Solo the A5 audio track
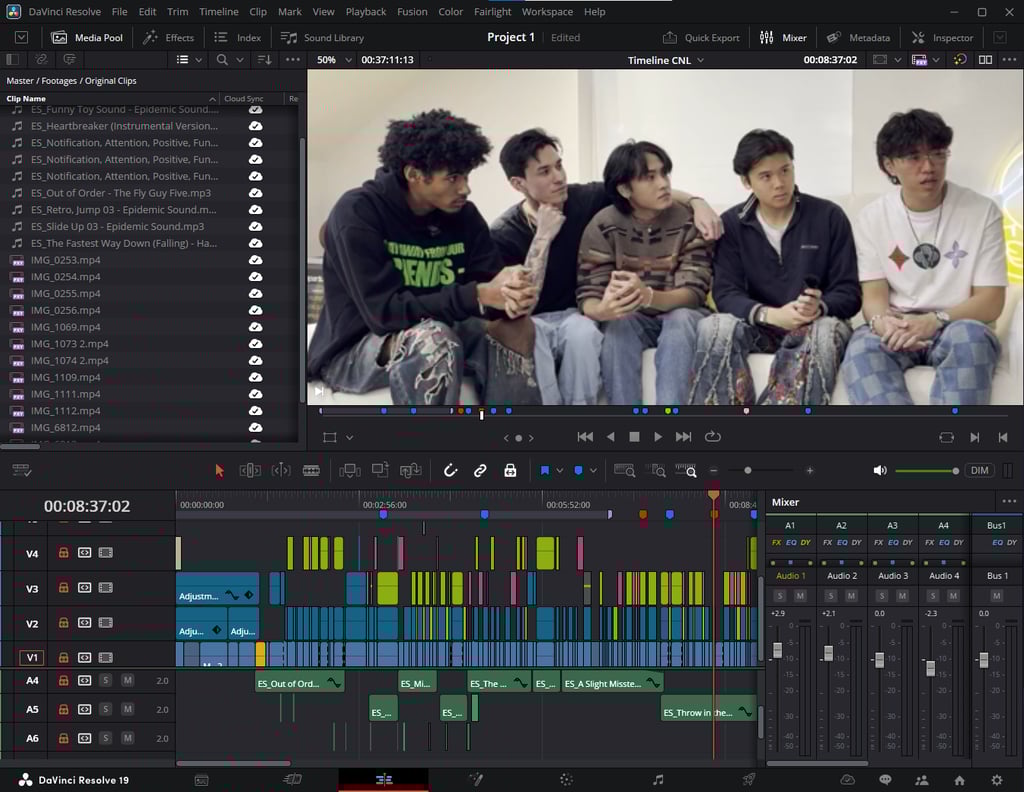1024x792 pixels. 105,709
